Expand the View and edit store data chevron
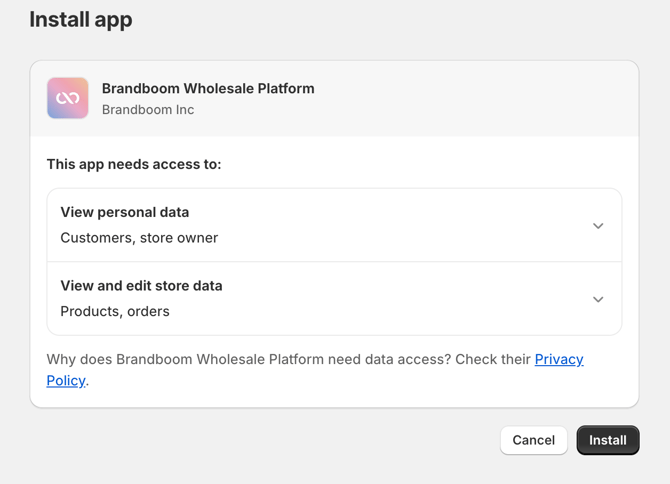This screenshot has height=484, width=670. tap(598, 299)
